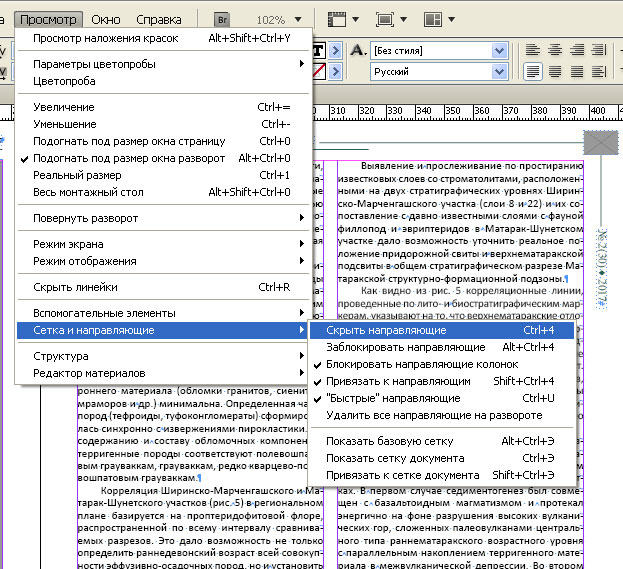Select the gray placeholder frame with X
The height and width of the screenshot is (569, 623).
tap(601, 143)
